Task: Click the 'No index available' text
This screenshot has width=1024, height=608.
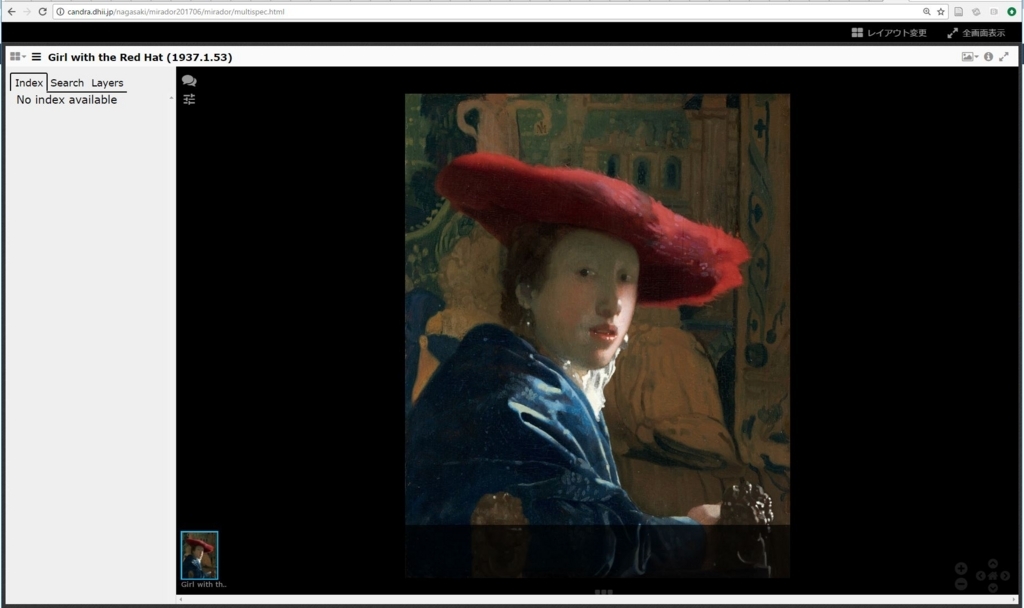Action: [67, 100]
